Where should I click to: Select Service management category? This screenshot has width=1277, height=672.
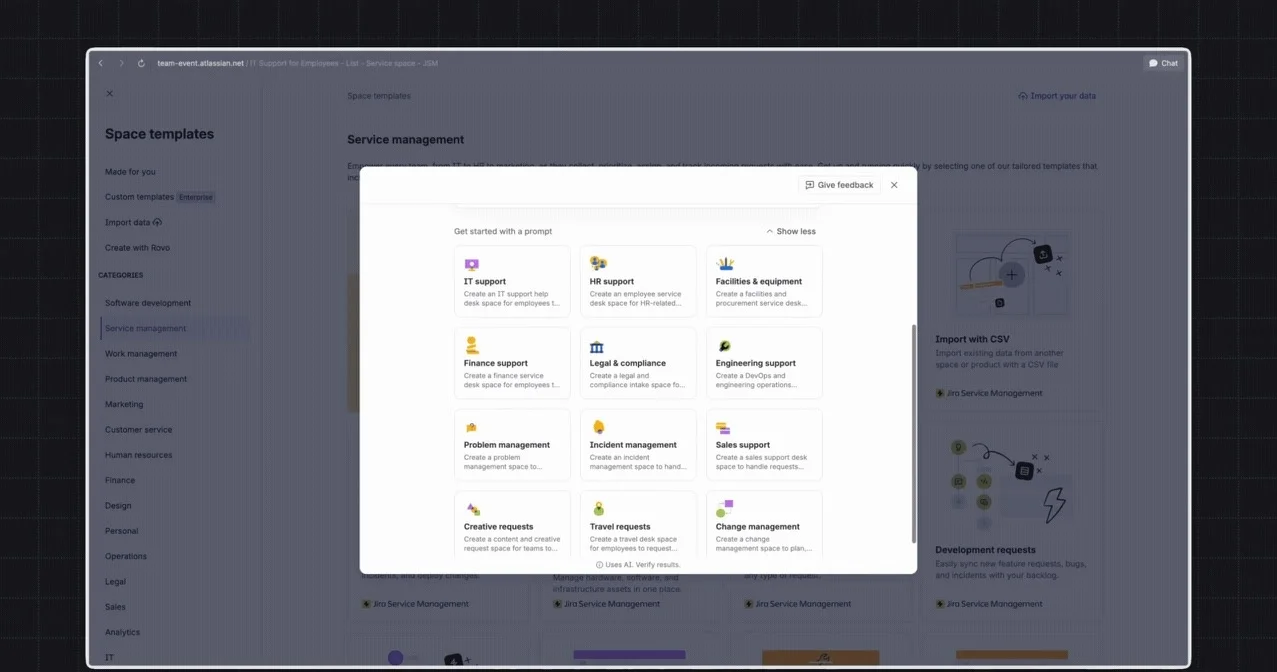coord(175,328)
